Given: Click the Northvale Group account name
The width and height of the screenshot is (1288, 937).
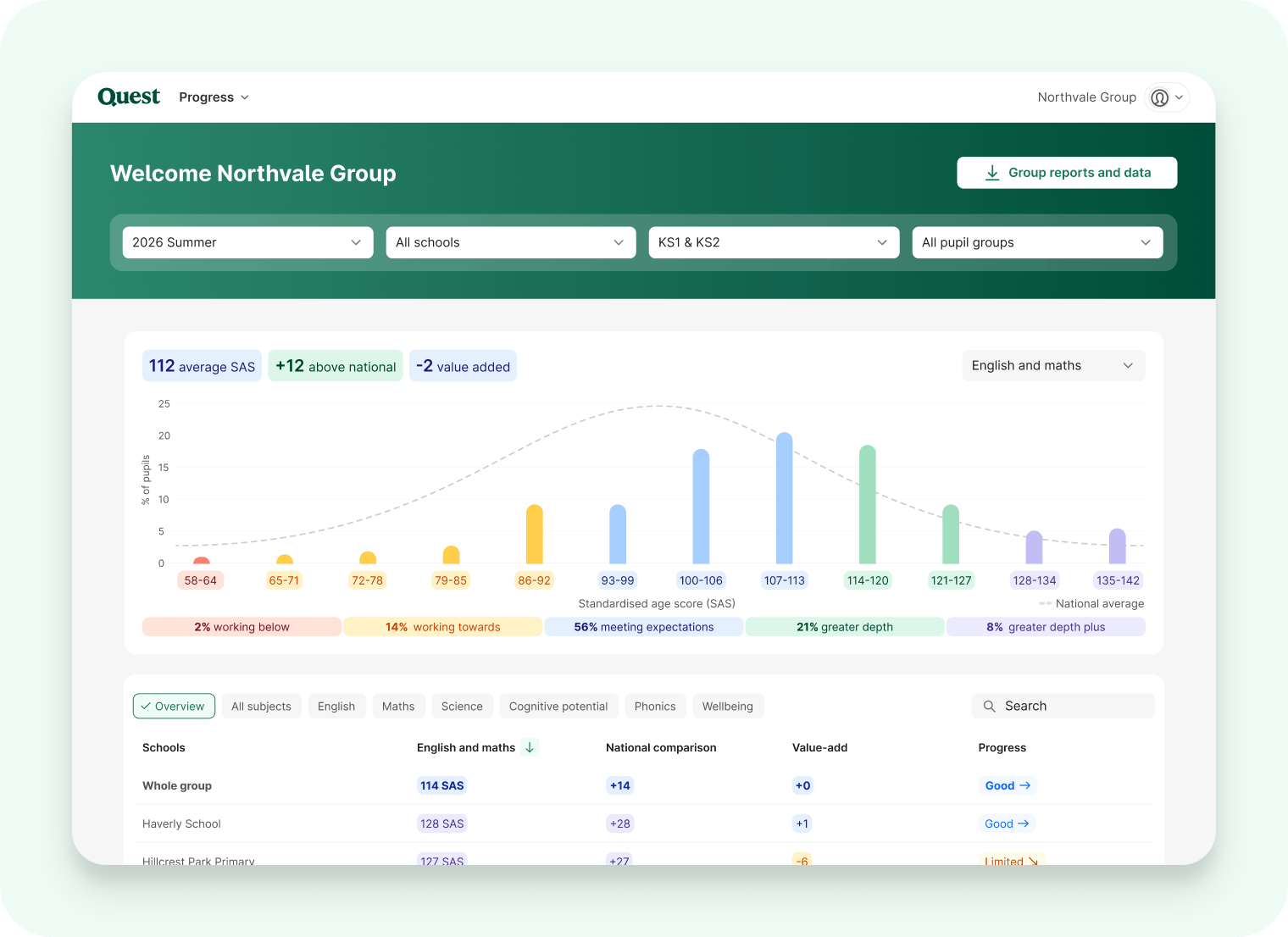Looking at the screenshot, I should [x=1087, y=97].
